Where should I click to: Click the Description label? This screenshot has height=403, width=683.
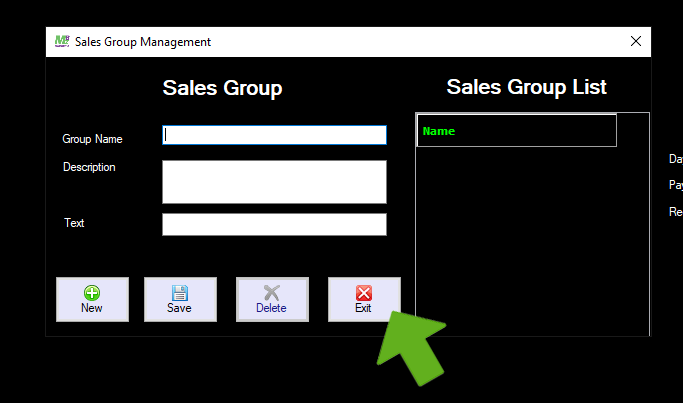tap(89, 167)
